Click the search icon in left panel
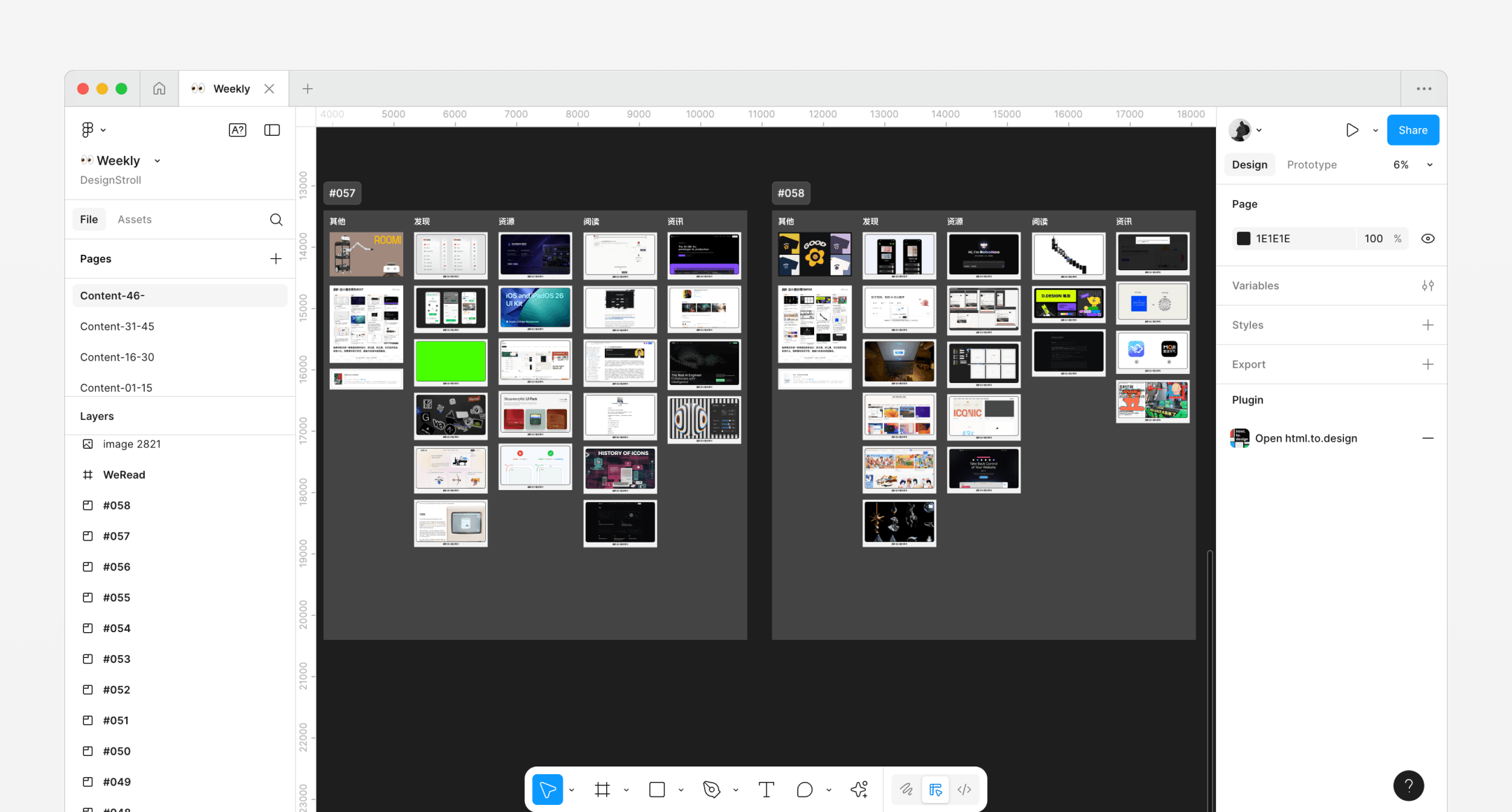Viewport: 1512px width, 812px height. coord(276,220)
